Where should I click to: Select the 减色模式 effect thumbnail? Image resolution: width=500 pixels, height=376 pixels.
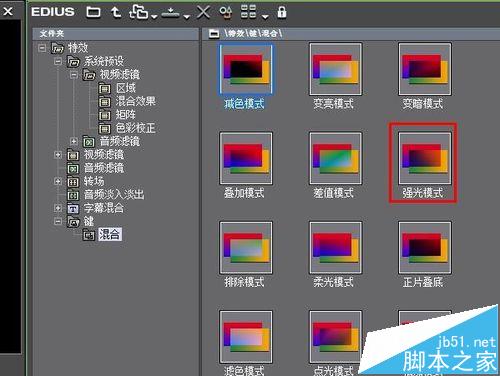tap(246, 69)
